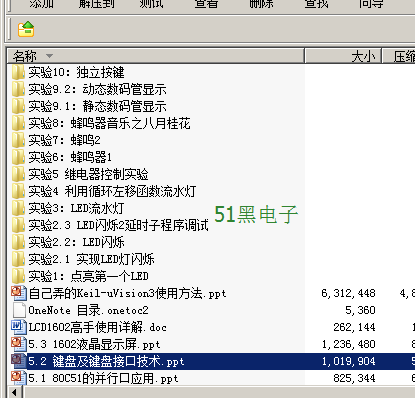The image size is (415, 398).
Task: Select folder icon of 实验7：蜂鸣2
Action: point(18,140)
